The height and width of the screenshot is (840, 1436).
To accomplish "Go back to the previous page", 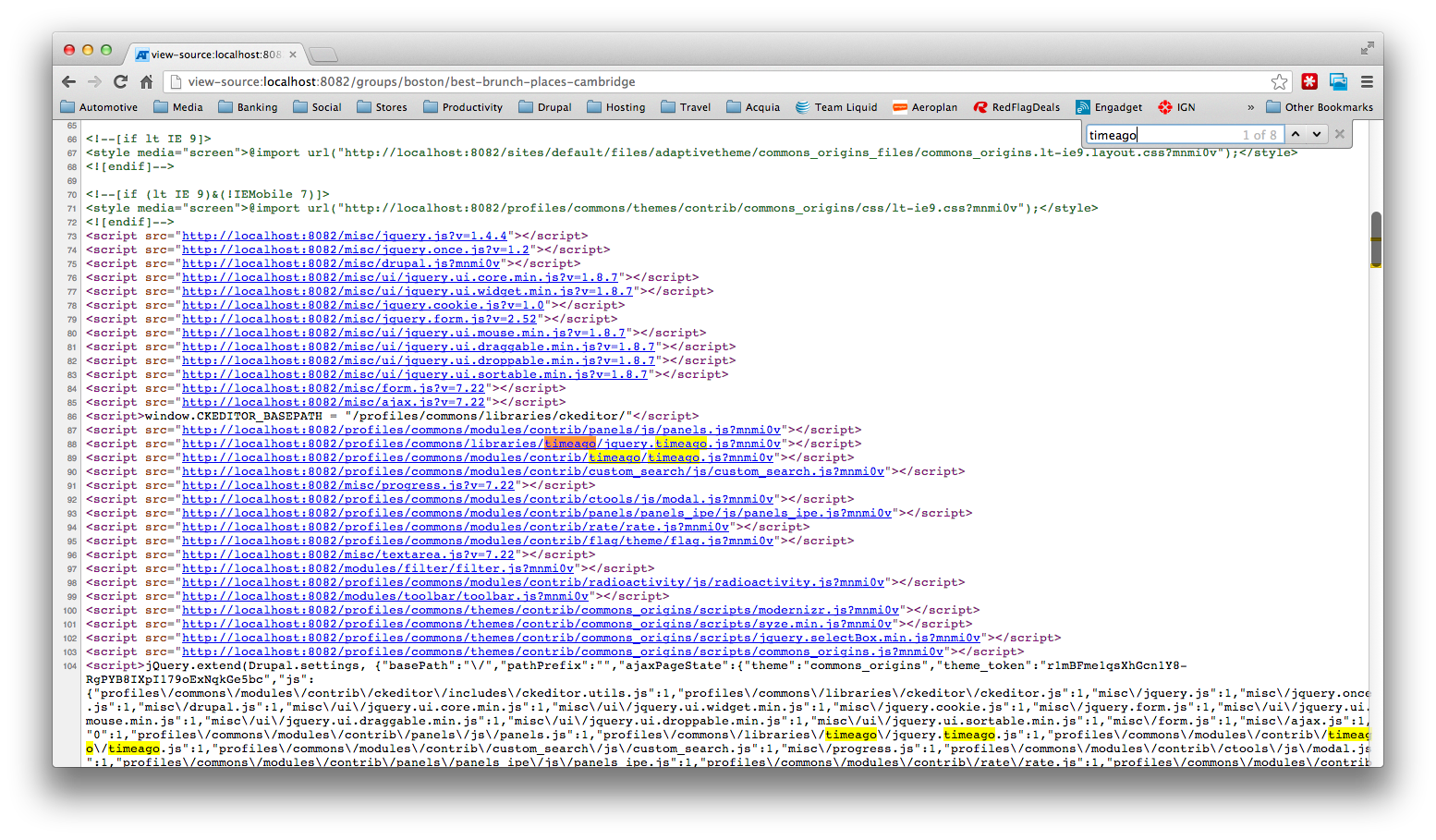I will [68, 81].
